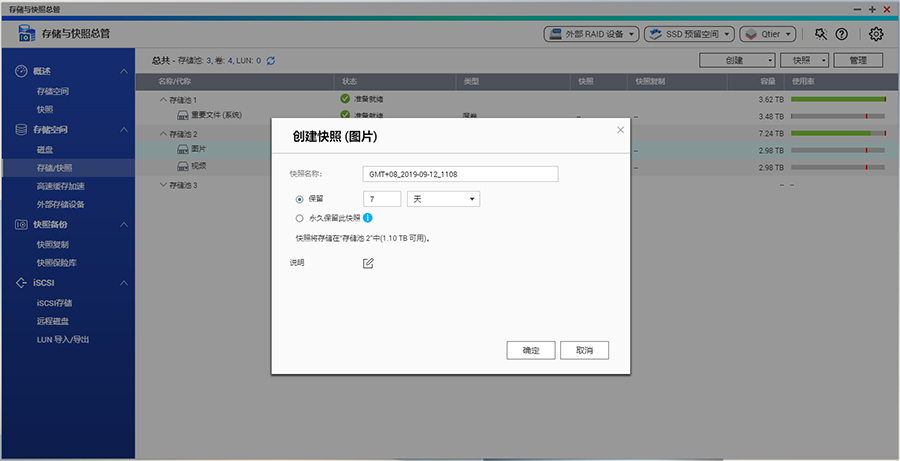Viewport: 900px width, 461px height.
Task: Click the 快照名称 text field
Action: (460, 174)
